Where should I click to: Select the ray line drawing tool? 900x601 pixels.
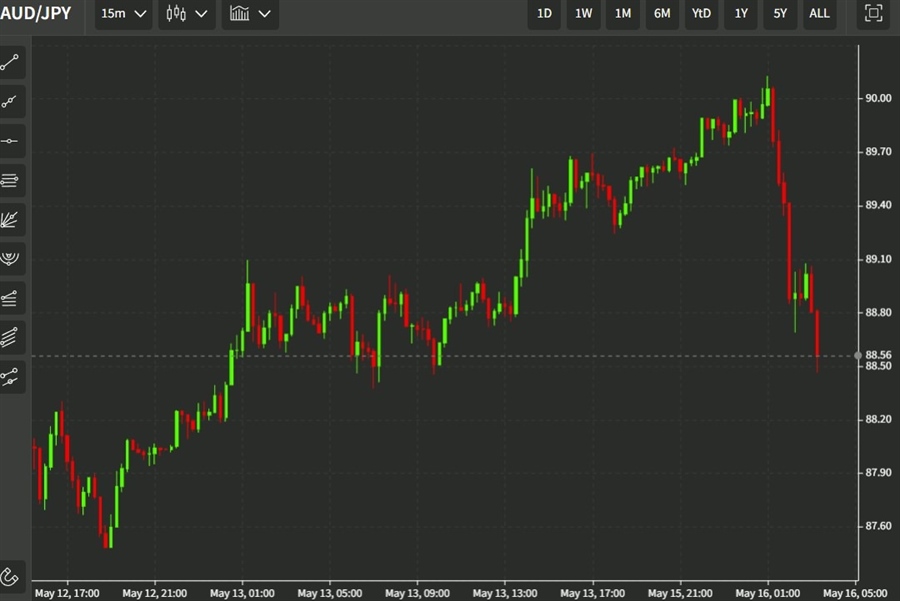point(12,101)
